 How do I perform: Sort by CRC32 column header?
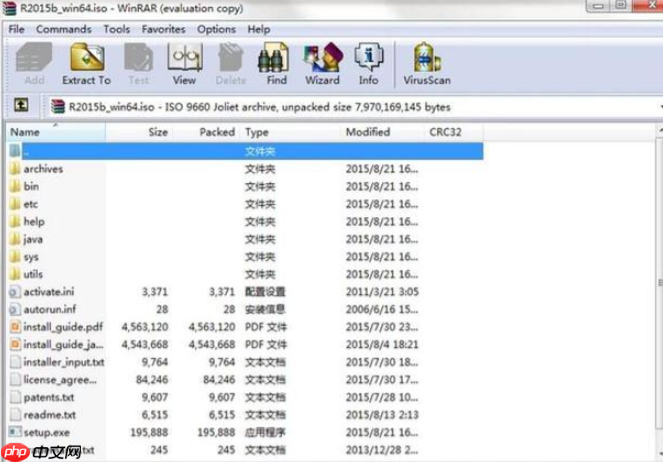pyautogui.click(x=454, y=132)
